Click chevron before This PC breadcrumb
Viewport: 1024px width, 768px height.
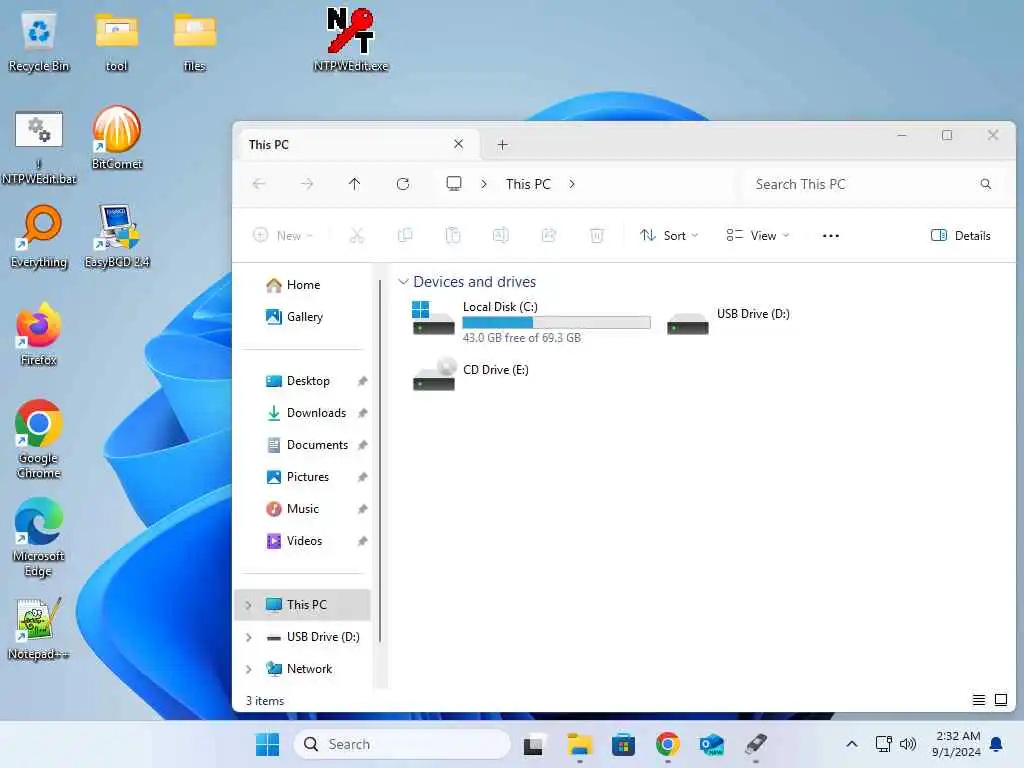point(484,184)
